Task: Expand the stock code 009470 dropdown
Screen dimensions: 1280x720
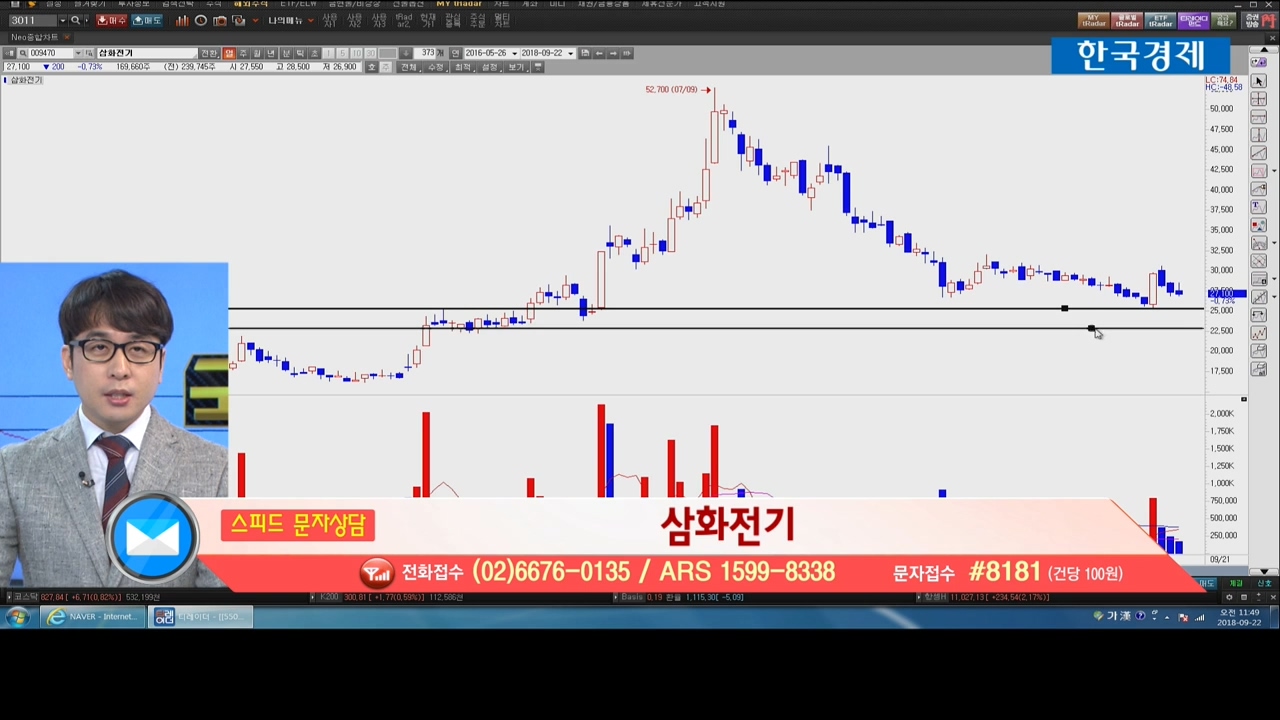Action: 77,53
